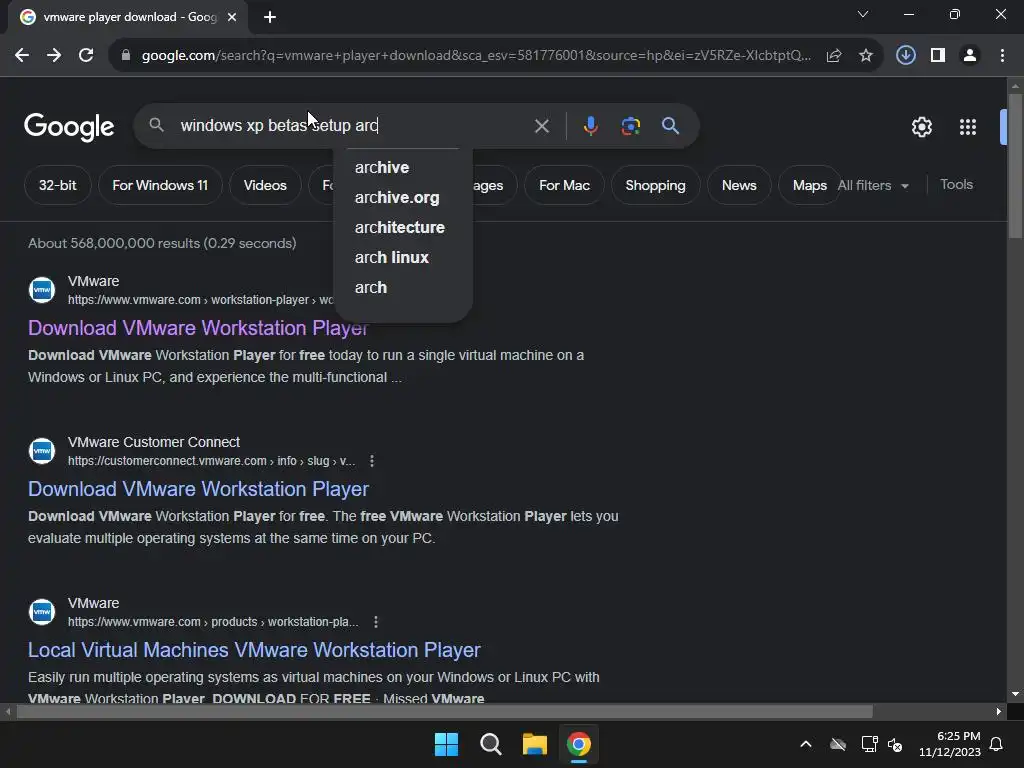1024x768 pixels.
Task: Select the 'archive' suggestion
Action: pyautogui.click(x=403, y=167)
